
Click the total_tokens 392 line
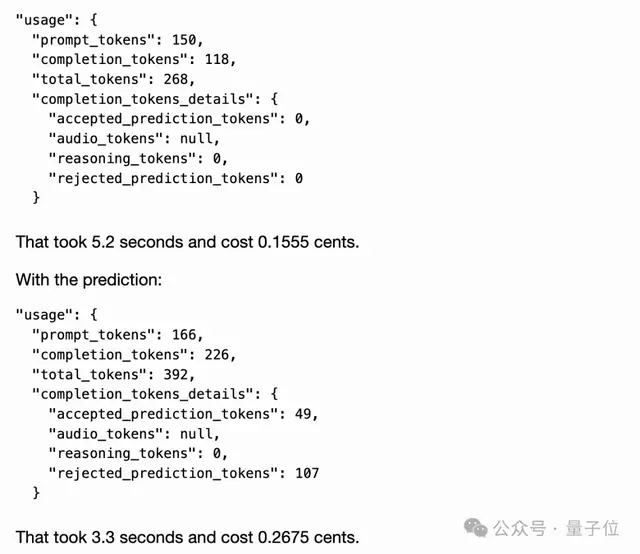coord(113,374)
